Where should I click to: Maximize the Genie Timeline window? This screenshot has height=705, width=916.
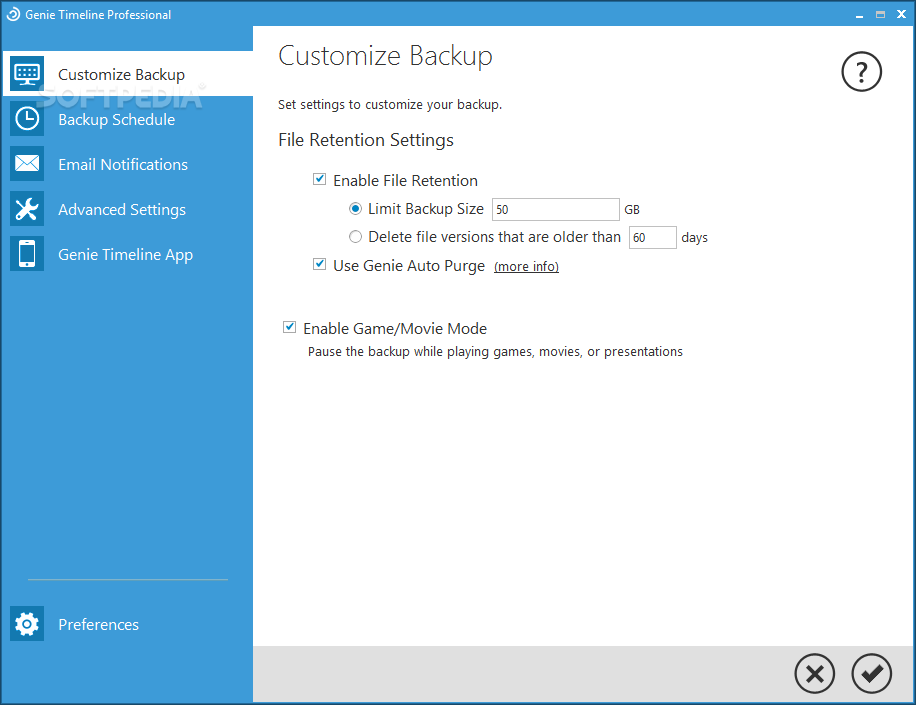click(x=880, y=15)
